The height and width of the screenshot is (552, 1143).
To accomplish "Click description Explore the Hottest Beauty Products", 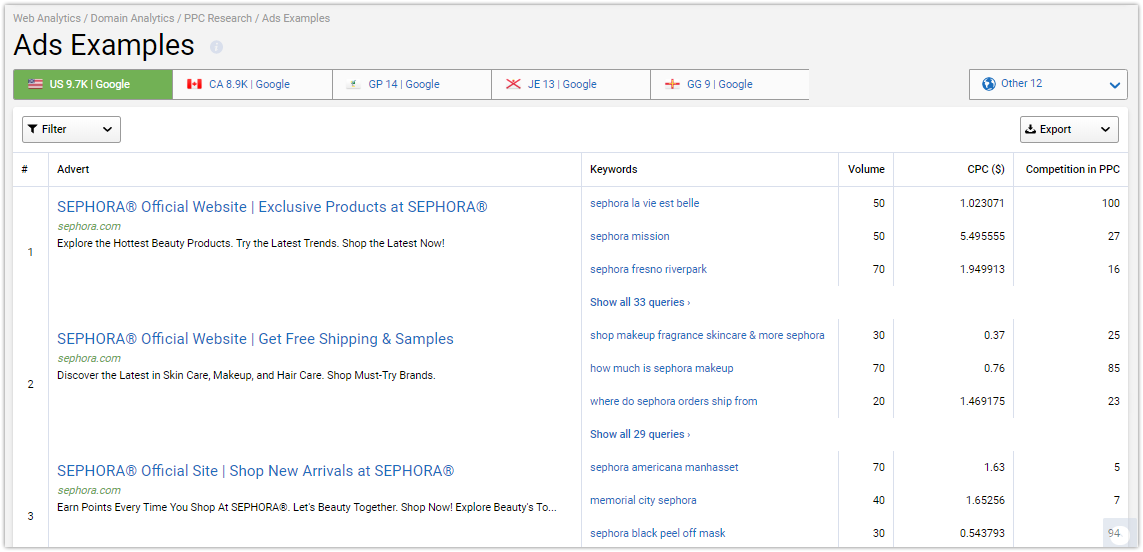I will (x=251, y=244).
